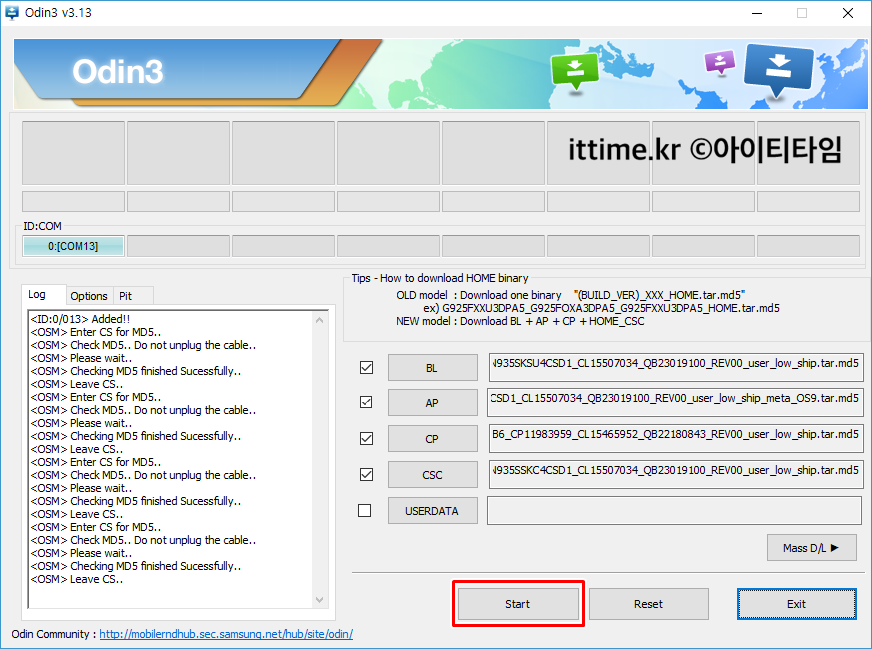Click the log scrollbar up arrow

319,320
